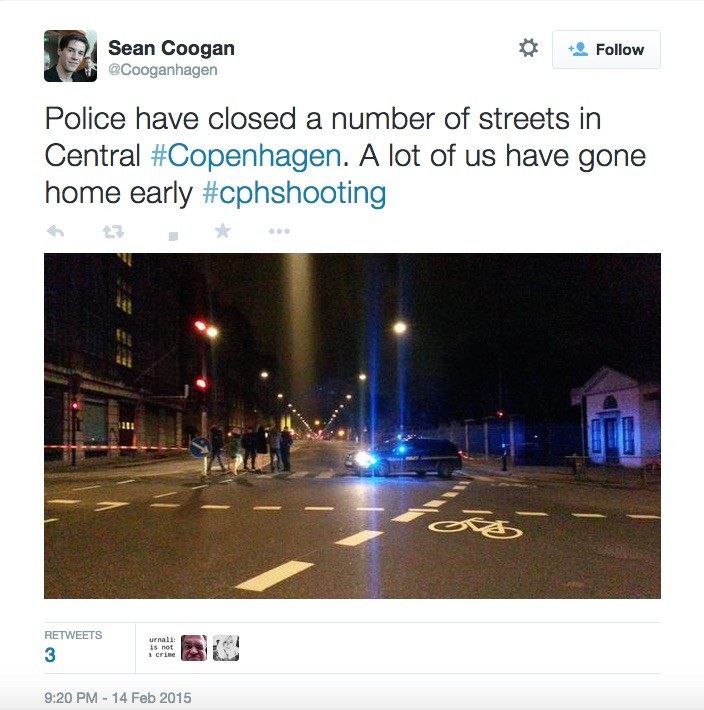
Task: Follow Sean Coogan
Action: pyautogui.click(x=606, y=49)
